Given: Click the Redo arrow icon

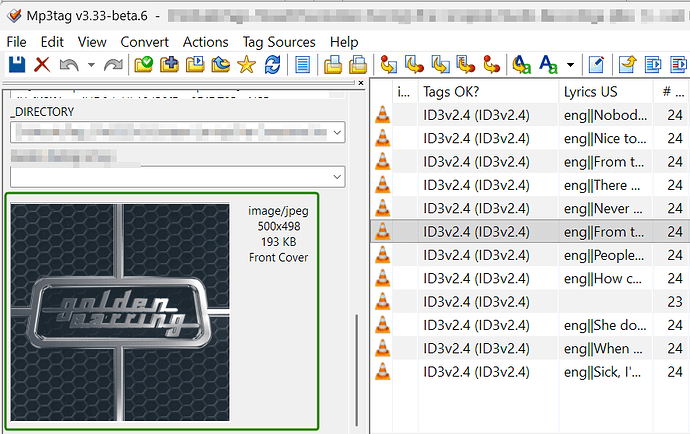Looking at the screenshot, I should click(x=113, y=65).
